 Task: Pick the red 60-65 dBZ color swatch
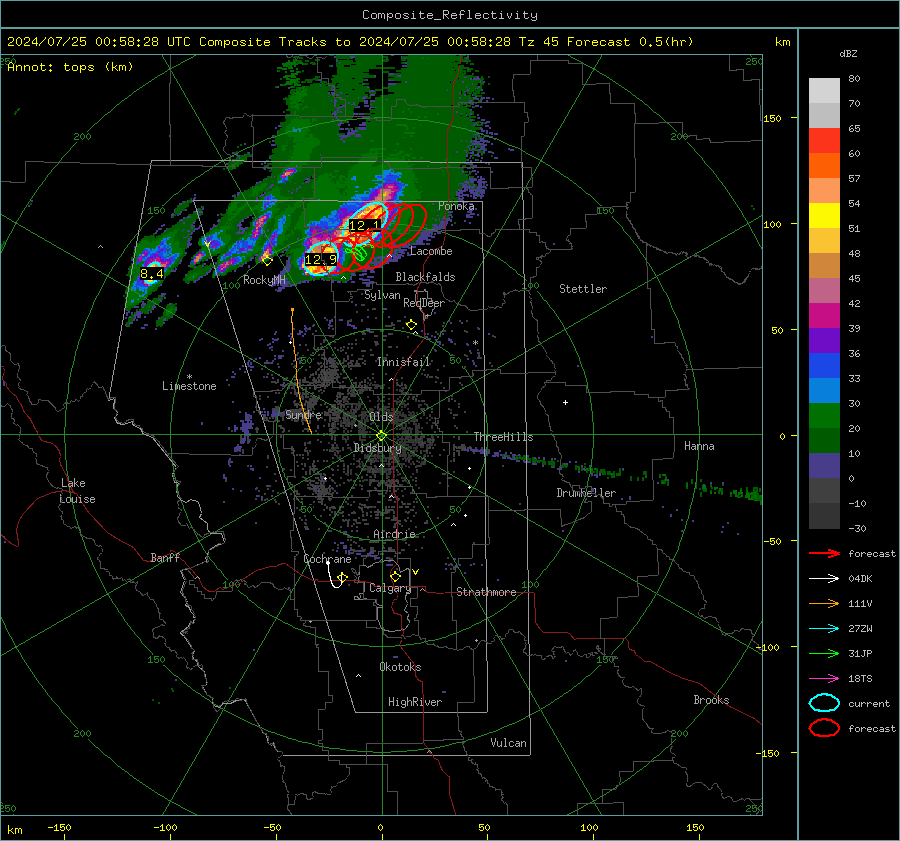824,141
